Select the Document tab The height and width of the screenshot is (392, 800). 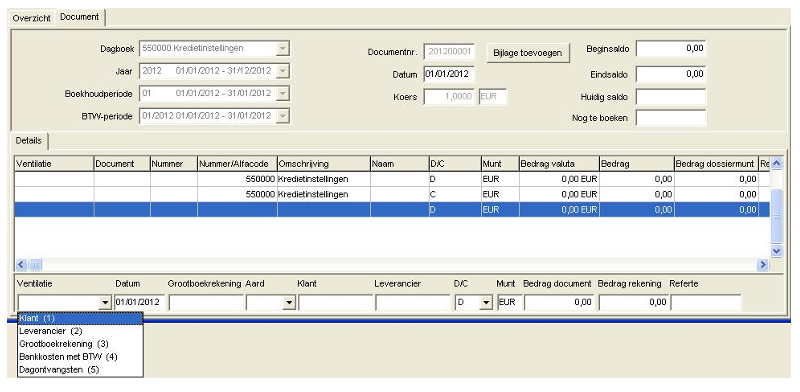point(80,17)
